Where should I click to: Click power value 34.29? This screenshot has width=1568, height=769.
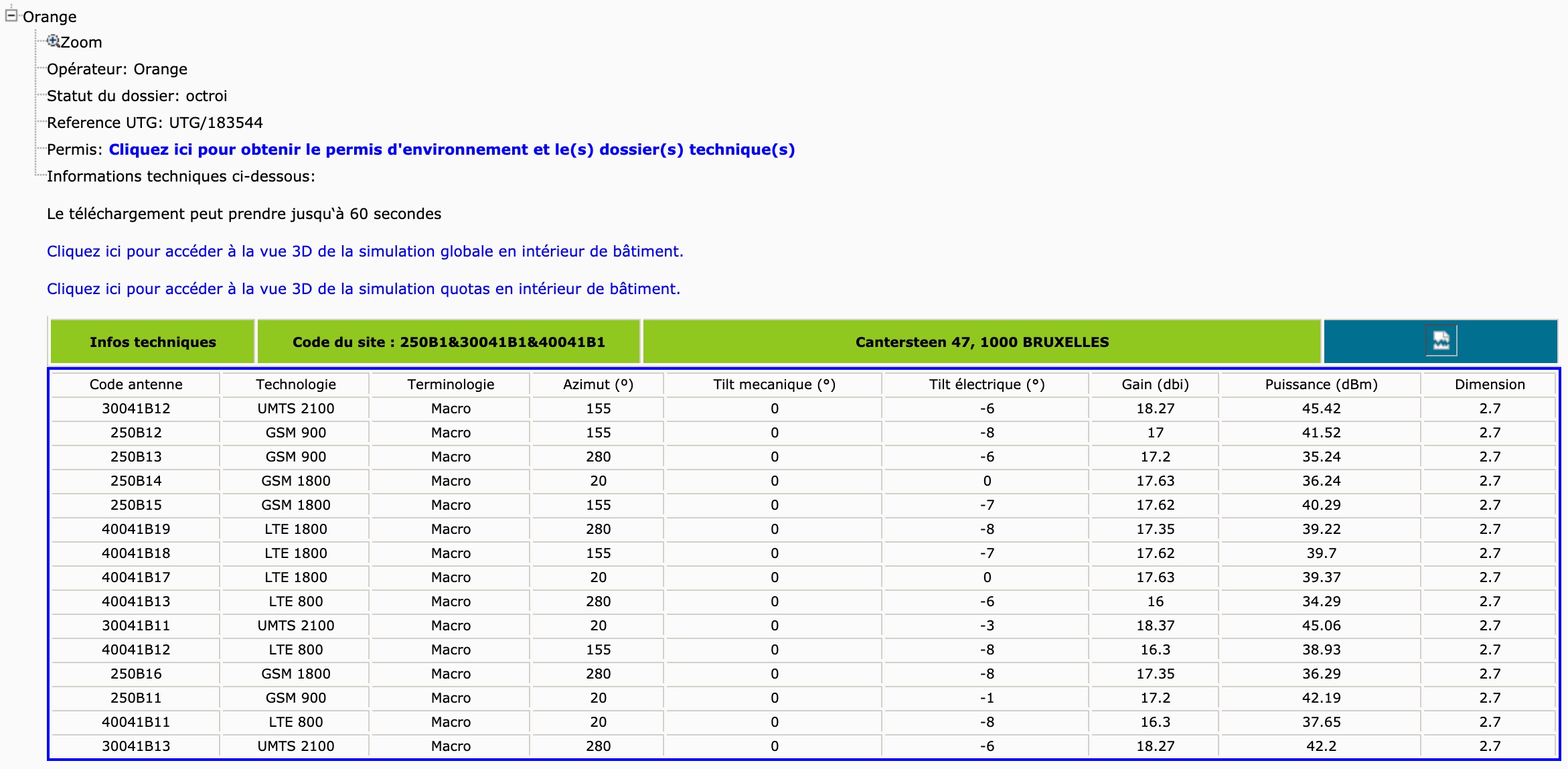click(x=1321, y=602)
